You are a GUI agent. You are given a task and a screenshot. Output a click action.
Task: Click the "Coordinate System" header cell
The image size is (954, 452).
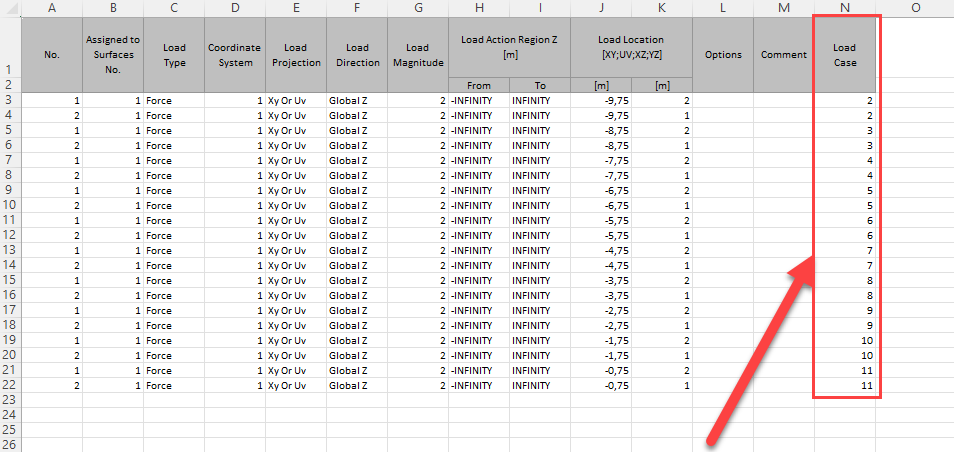point(235,55)
